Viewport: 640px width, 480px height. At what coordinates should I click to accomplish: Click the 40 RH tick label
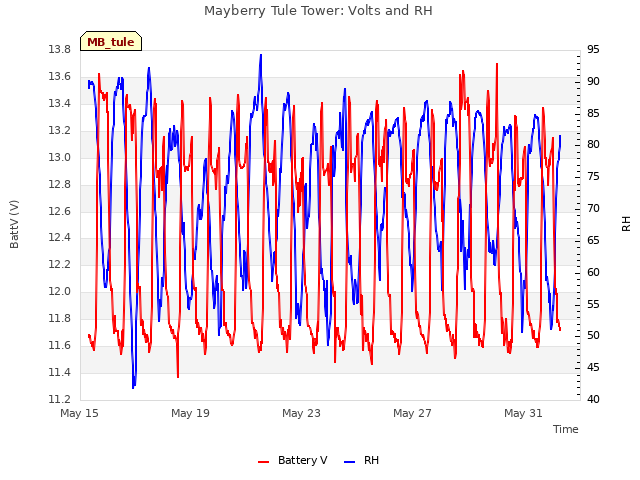(593, 399)
